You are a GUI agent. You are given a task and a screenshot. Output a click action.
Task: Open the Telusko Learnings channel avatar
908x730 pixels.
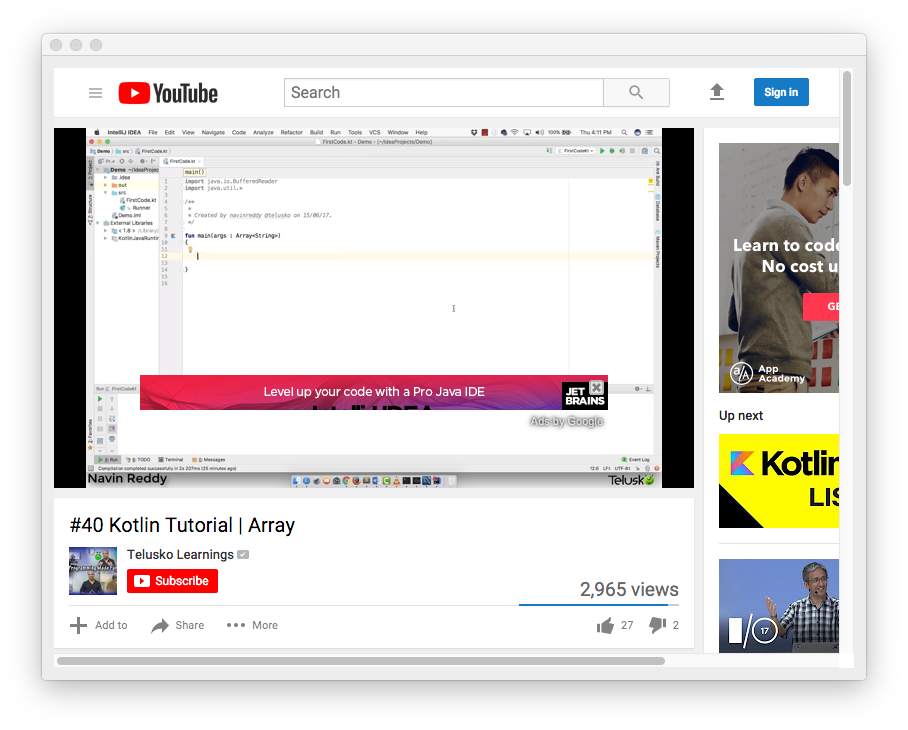[93, 571]
